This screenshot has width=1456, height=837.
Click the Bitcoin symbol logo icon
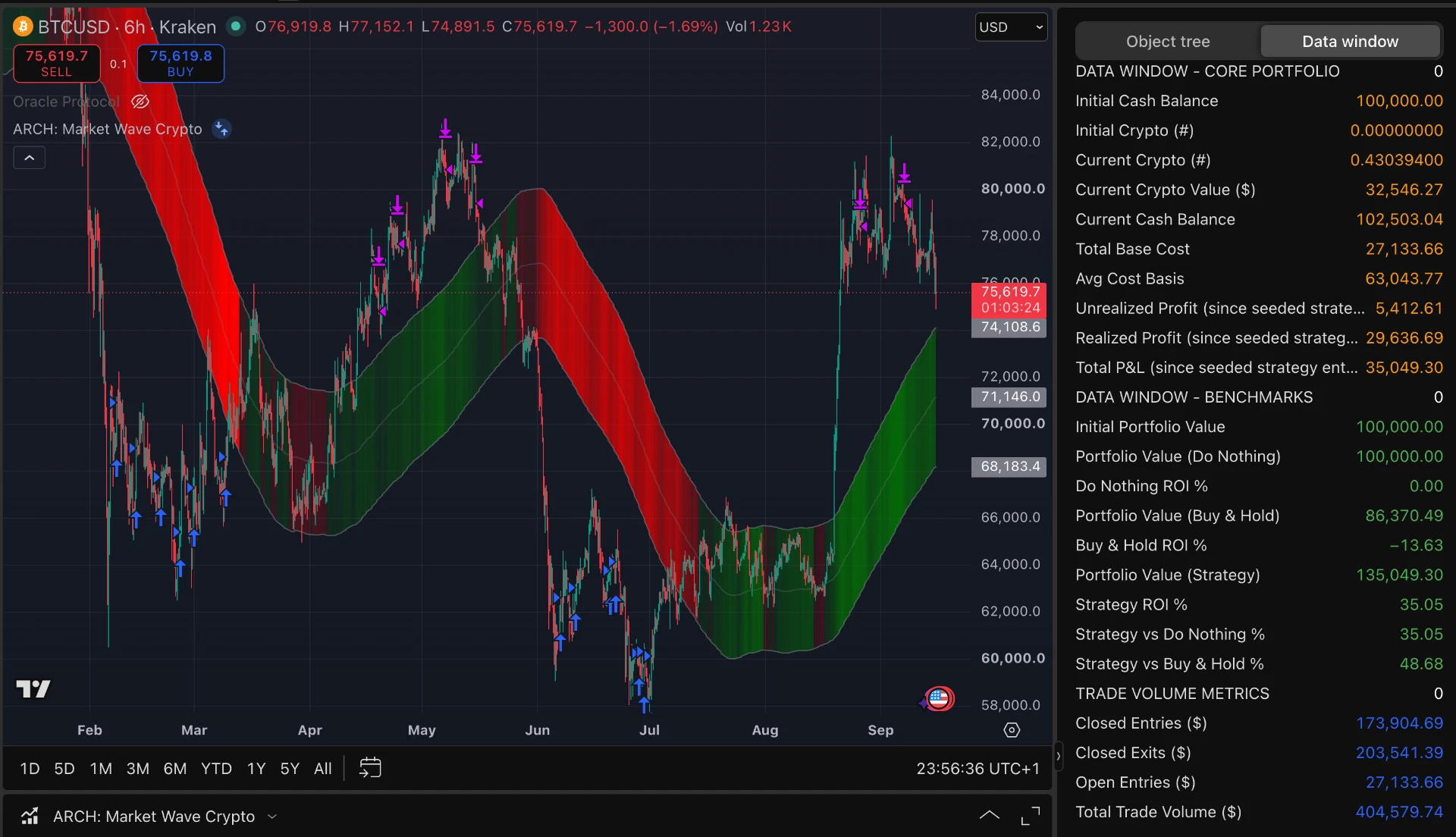[x=23, y=27]
